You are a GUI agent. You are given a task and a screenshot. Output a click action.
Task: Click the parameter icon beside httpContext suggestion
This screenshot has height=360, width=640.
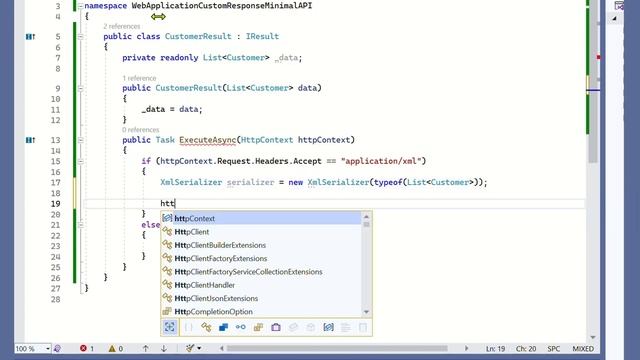pyautogui.click(x=167, y=218)
